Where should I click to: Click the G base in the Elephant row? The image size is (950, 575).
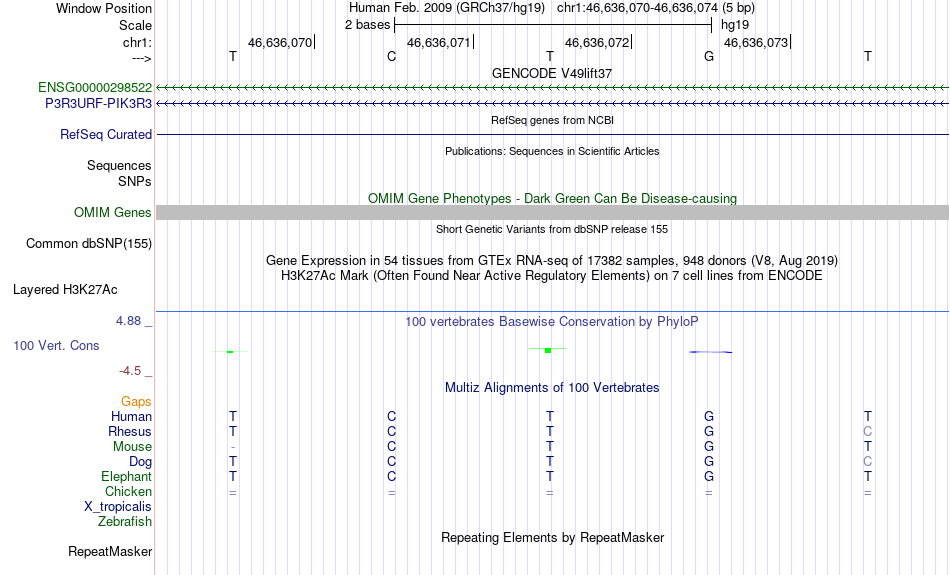pos(709,476)
